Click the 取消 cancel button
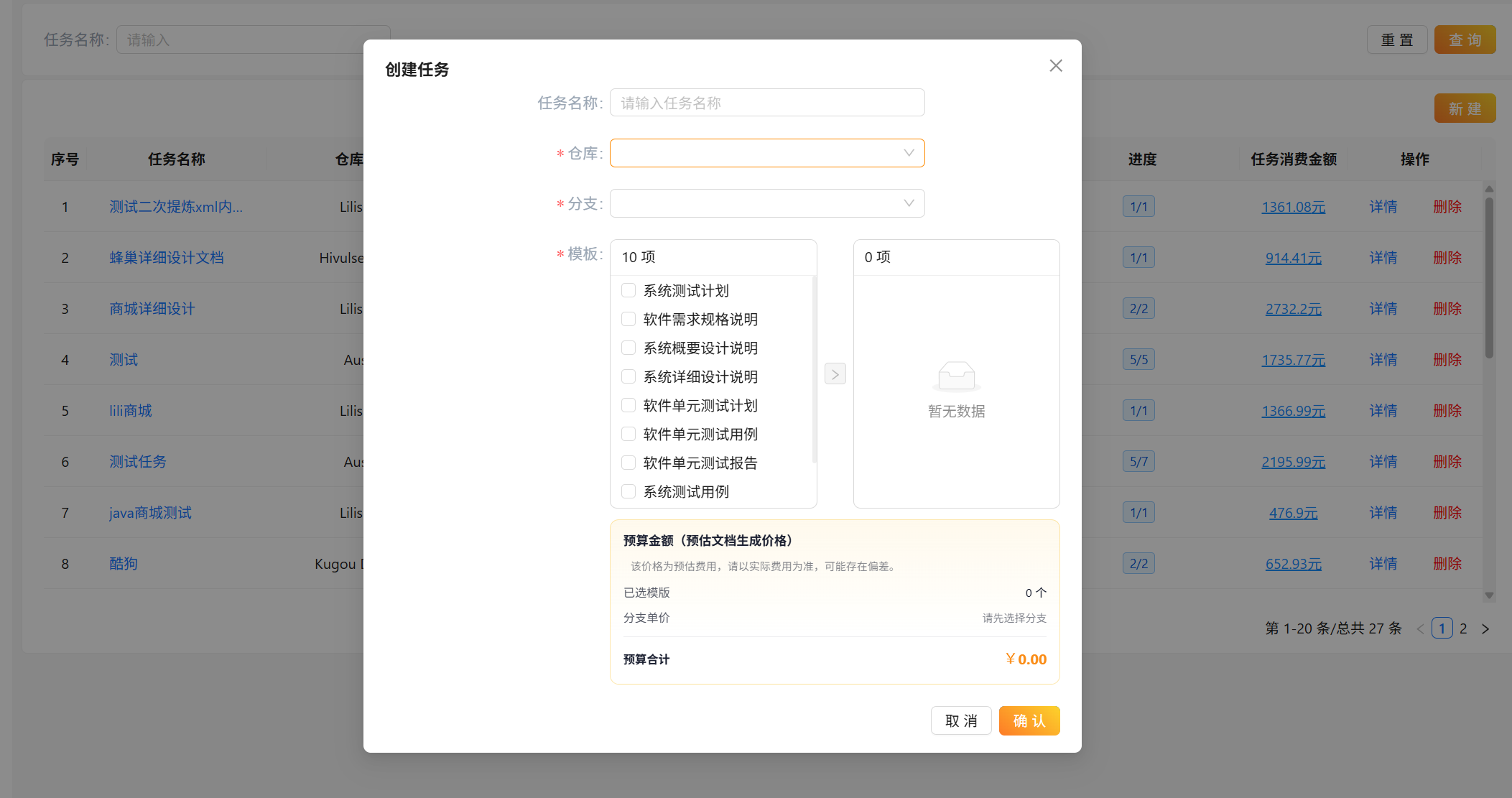Image resolution: width=1512 pixels, height=798 pixels. (x=961, y=720)
